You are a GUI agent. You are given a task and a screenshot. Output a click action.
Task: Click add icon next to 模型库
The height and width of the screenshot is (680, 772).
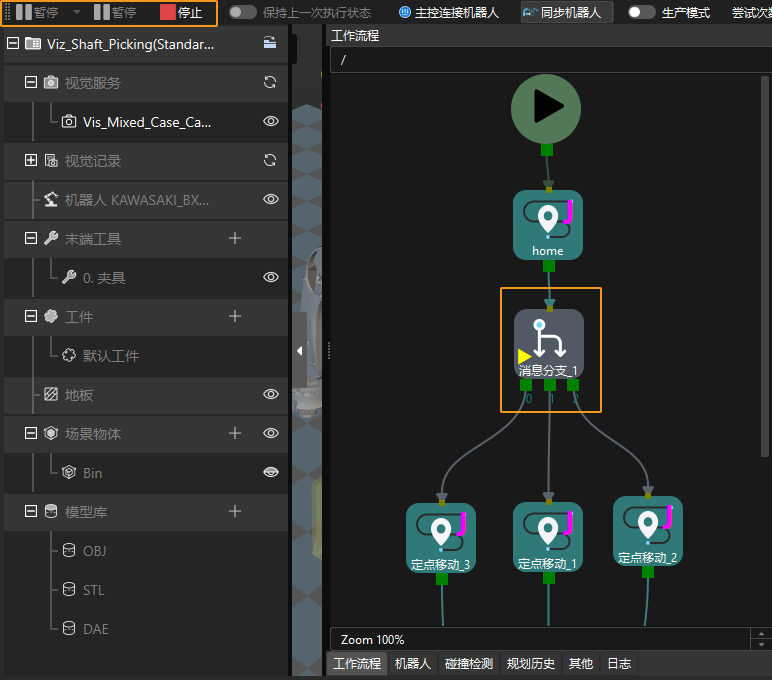[x=235, y=511]
